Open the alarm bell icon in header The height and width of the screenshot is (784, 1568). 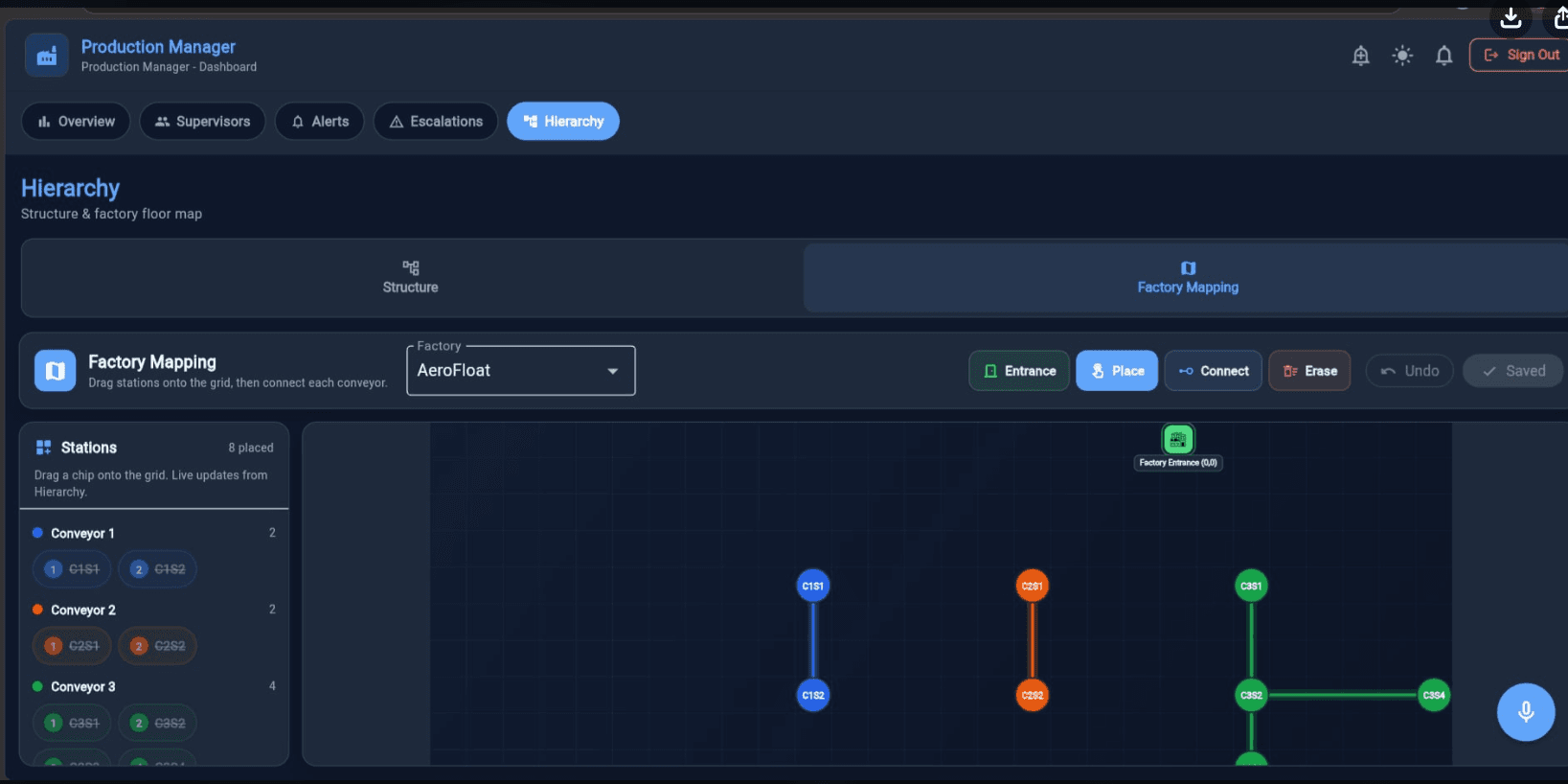pos(1360,56)
